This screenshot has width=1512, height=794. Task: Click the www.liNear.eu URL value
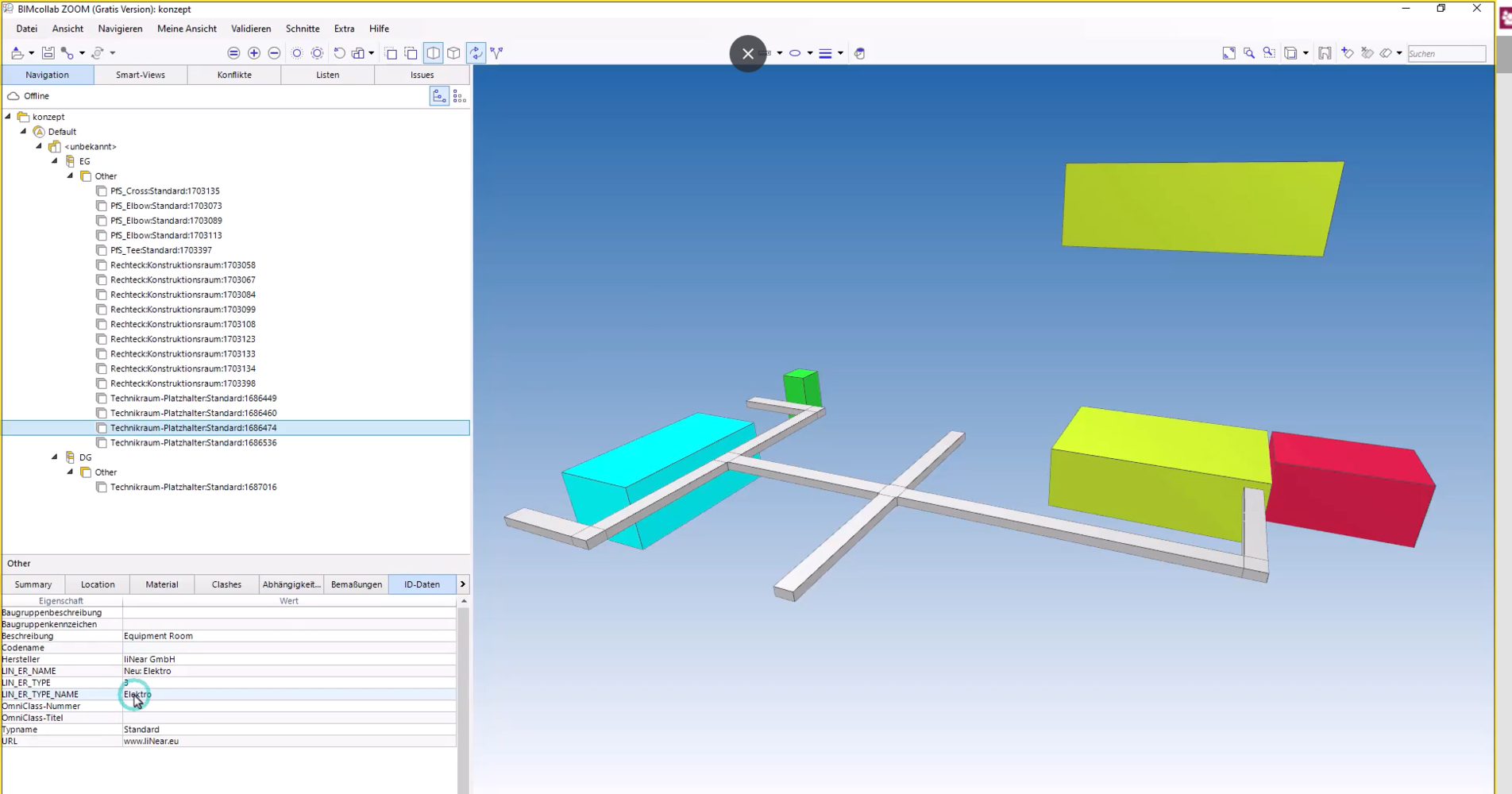[151, 741]
